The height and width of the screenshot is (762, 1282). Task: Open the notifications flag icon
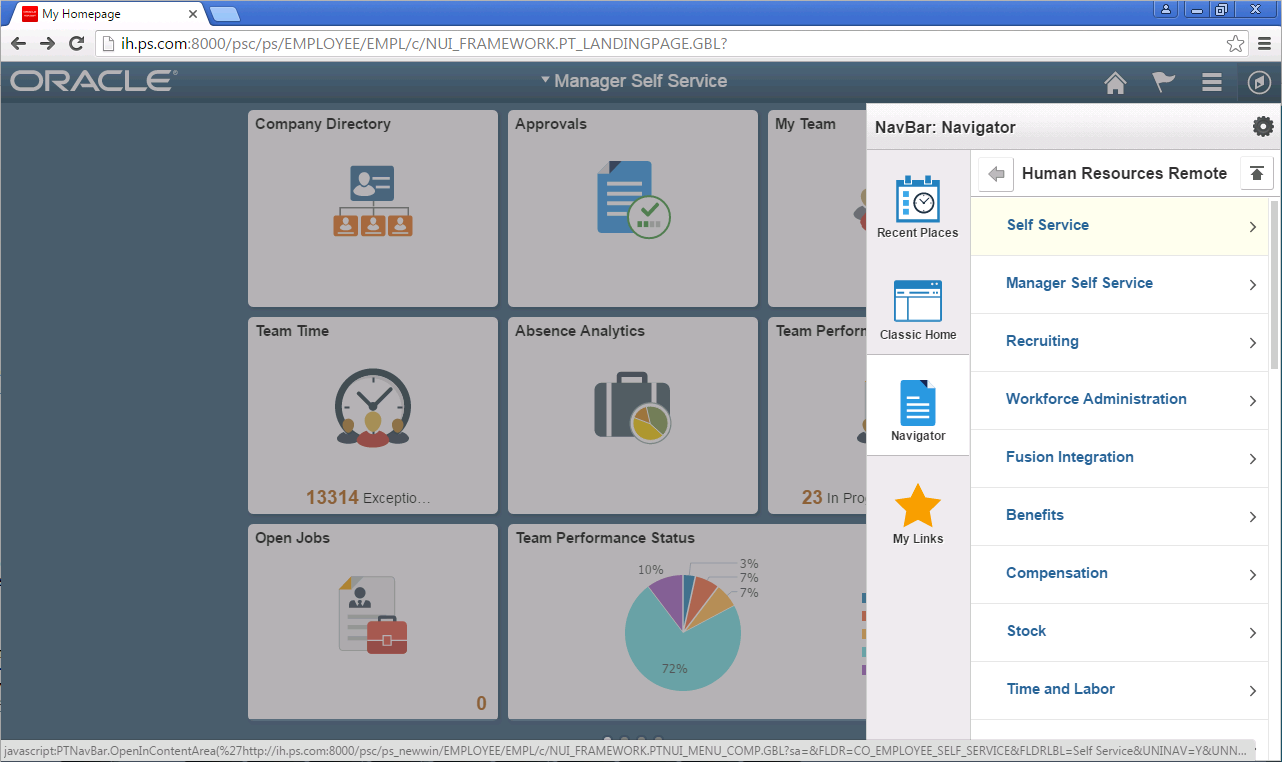[1163, 82]
